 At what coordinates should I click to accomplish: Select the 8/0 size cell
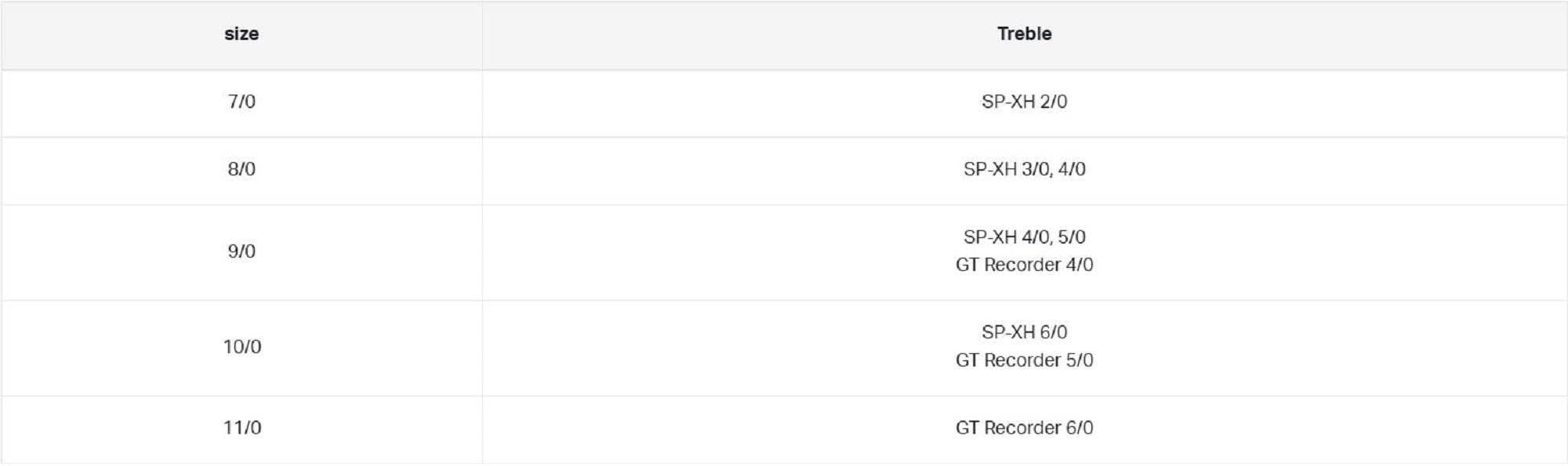(241, 169)
